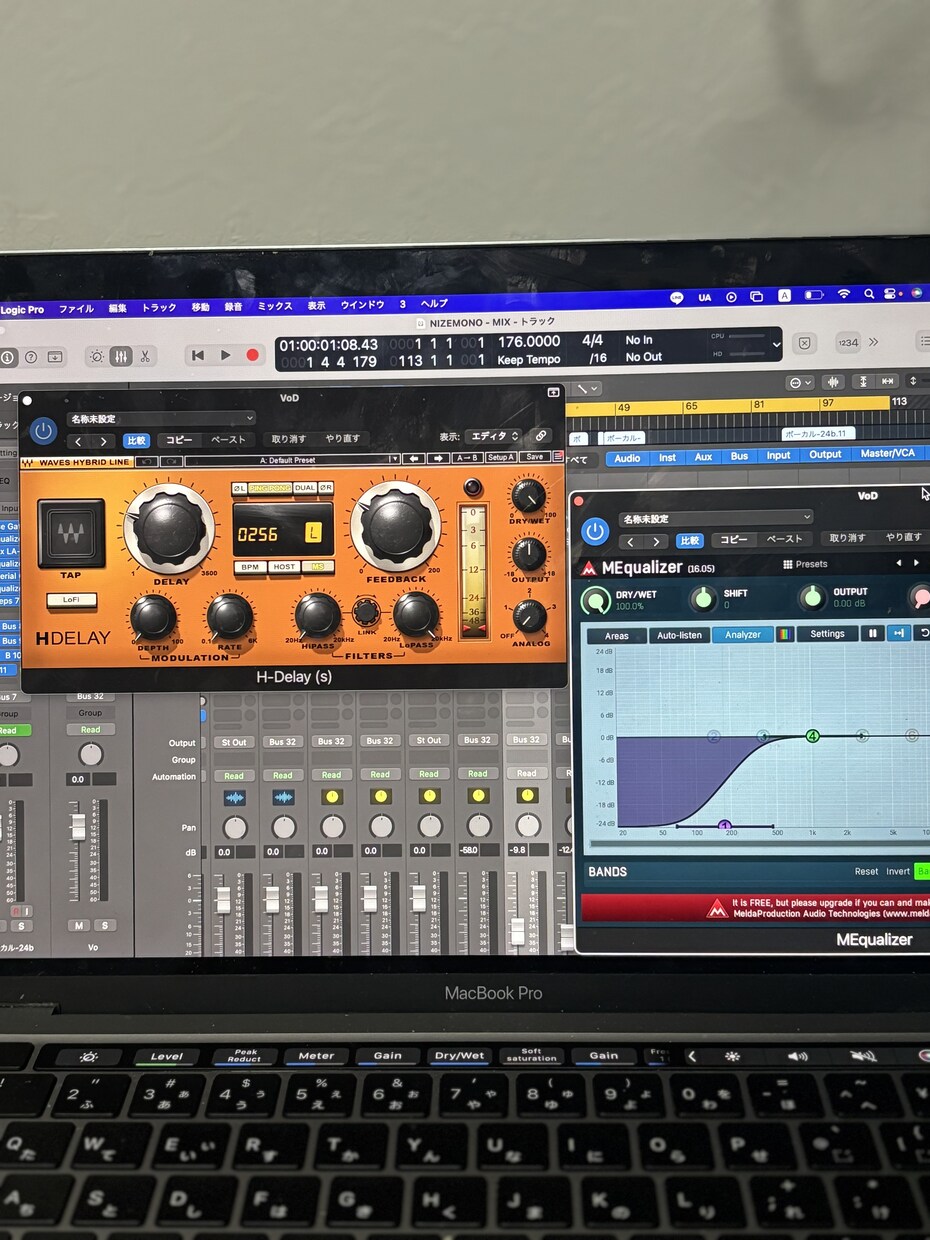Viewport: 930px width, 1240px height.
Task: Enable PING PONG mode in H-Delay
Action: tap(270, 488)
